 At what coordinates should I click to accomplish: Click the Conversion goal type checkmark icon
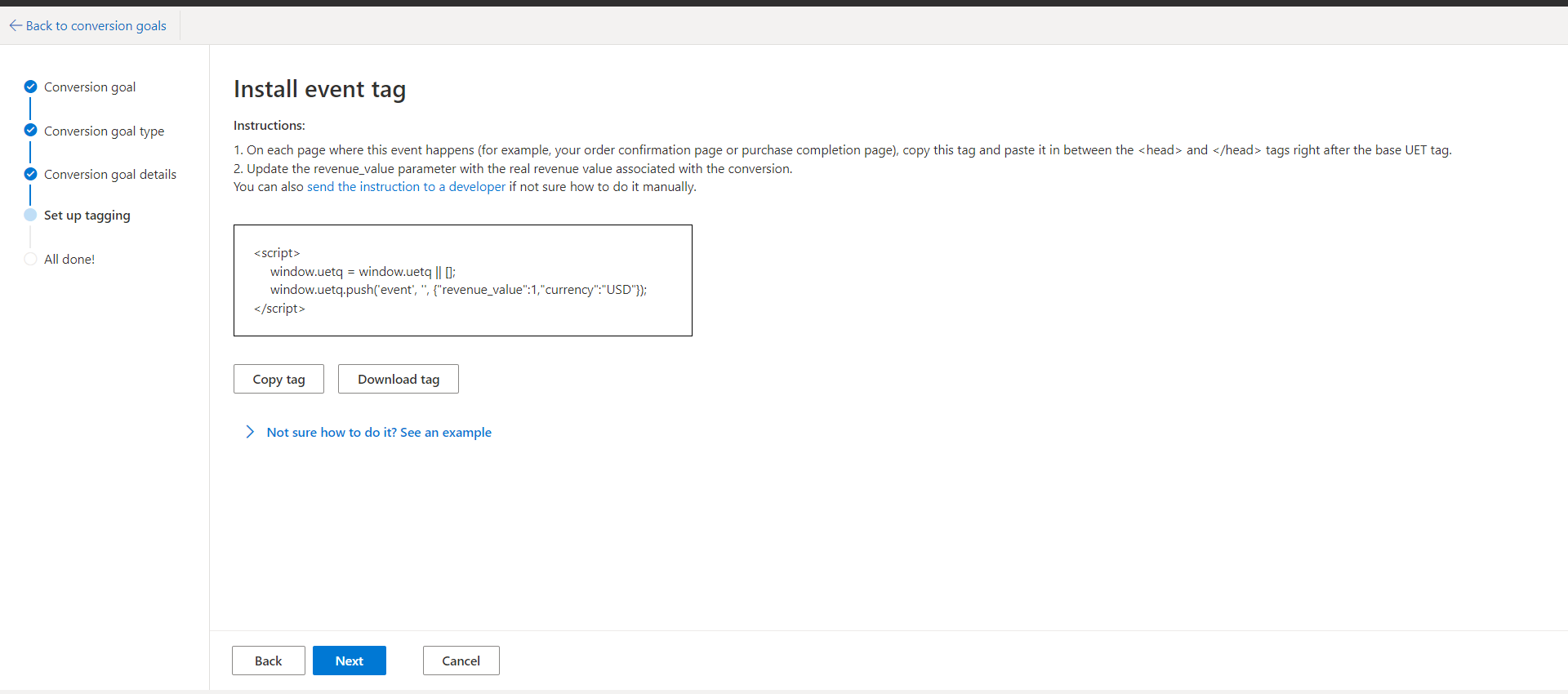[x=30, y=130]
